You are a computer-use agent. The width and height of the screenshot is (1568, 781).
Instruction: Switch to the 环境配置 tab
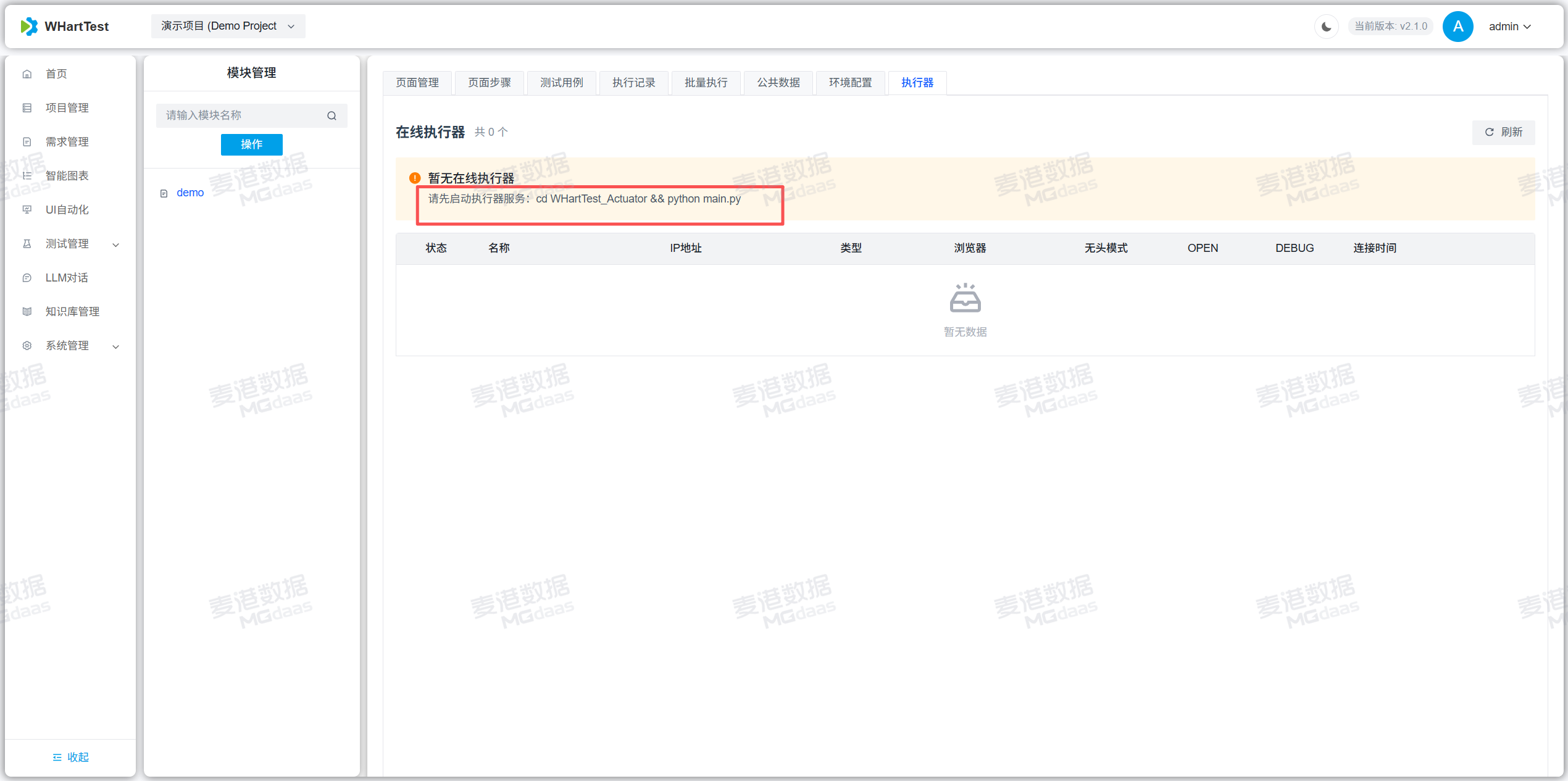coord(850,83)
